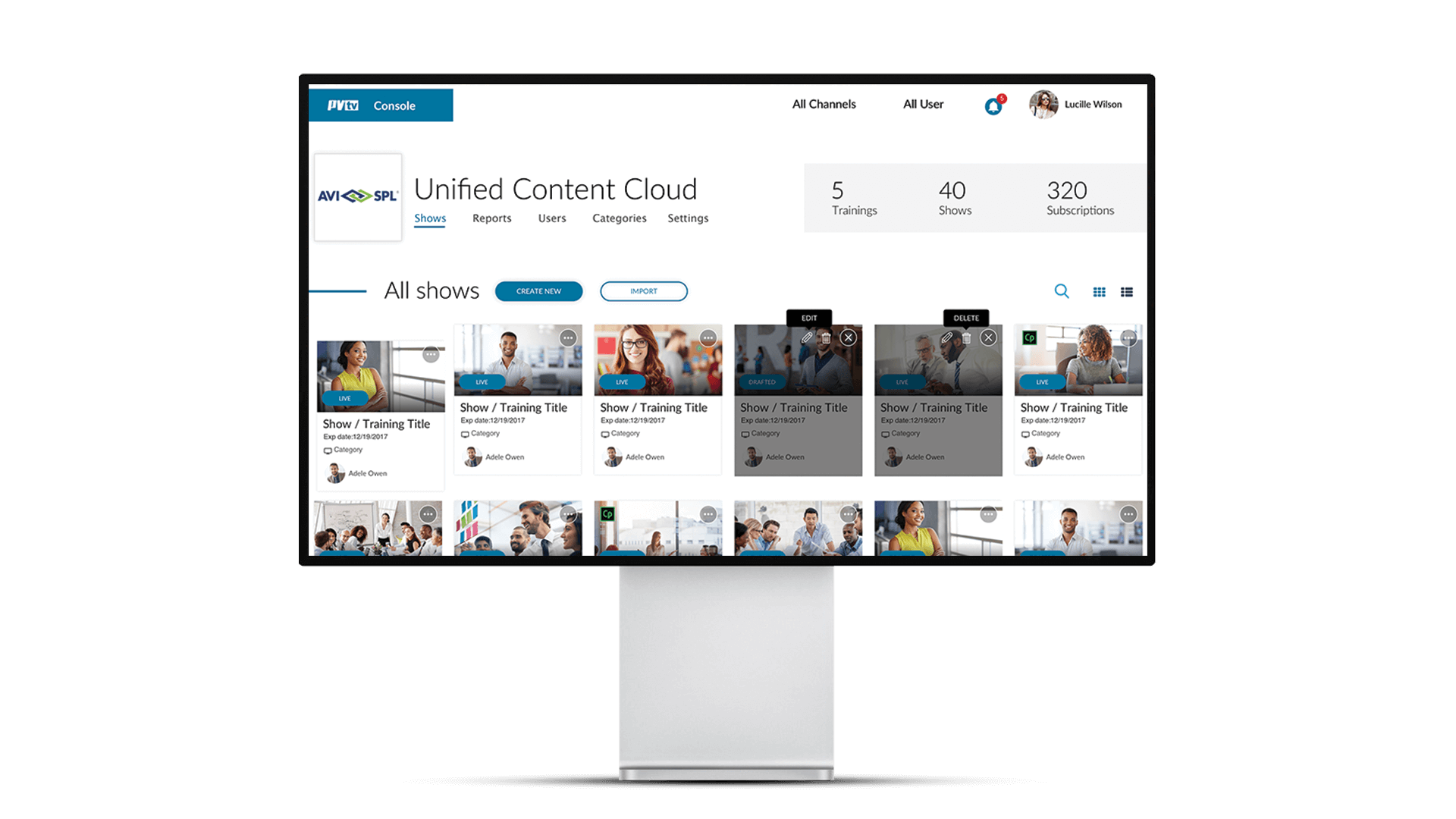
Task: Click the Category icon on the arms-crossed man card
Action: tap(465, 435)
